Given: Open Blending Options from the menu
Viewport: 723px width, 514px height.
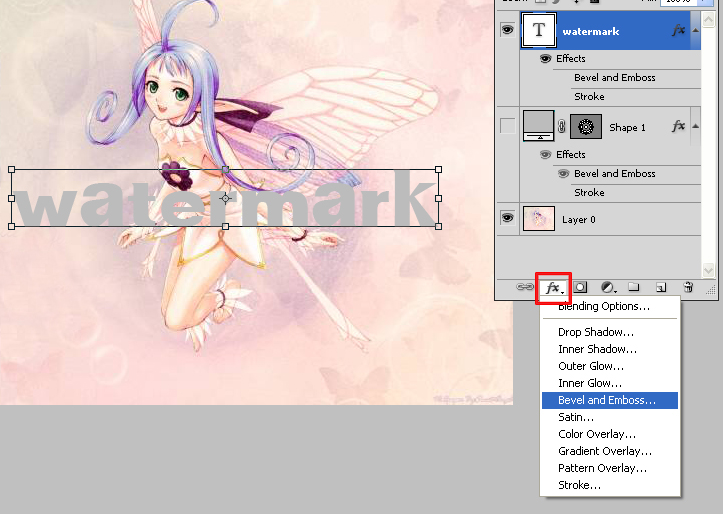Looking at the screenshot, I should click(604, 306).
